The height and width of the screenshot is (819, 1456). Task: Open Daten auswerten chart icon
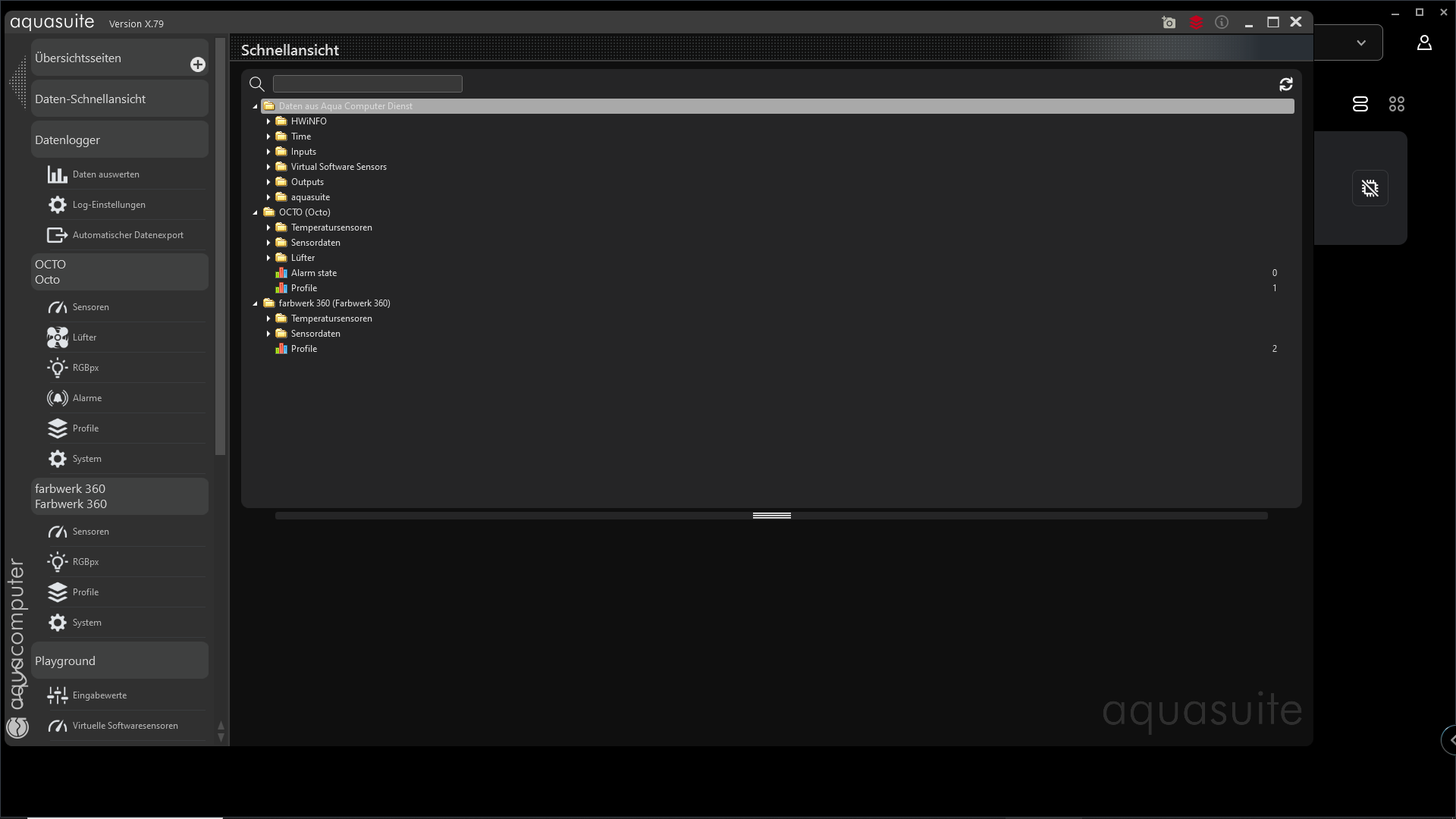pyautogui.click(x=58, y=174)
